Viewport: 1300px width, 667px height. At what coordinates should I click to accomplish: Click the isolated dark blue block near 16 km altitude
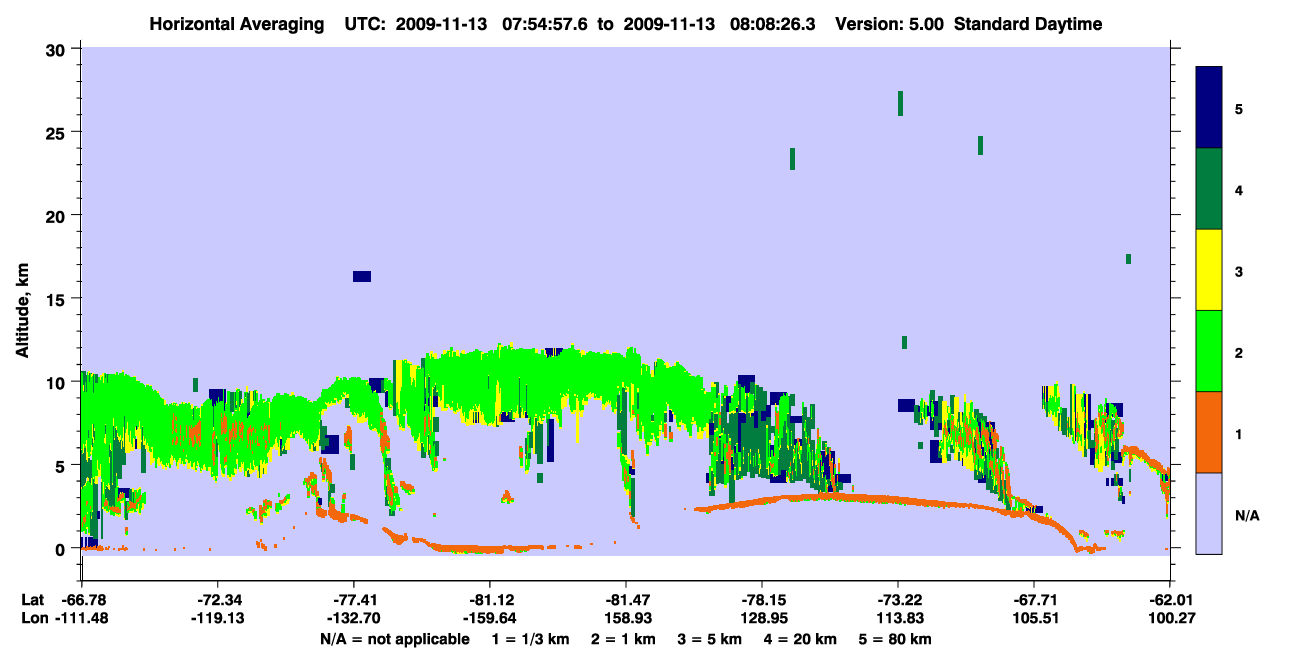tap(362, 276)
